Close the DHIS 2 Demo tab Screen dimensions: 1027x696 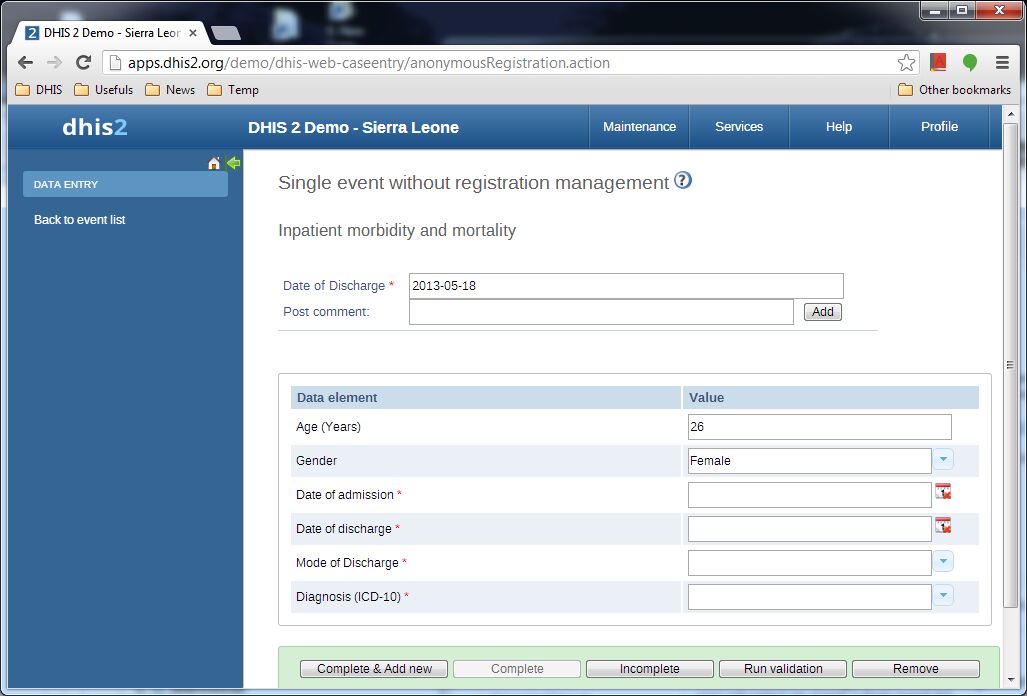[x=193, y=33]
